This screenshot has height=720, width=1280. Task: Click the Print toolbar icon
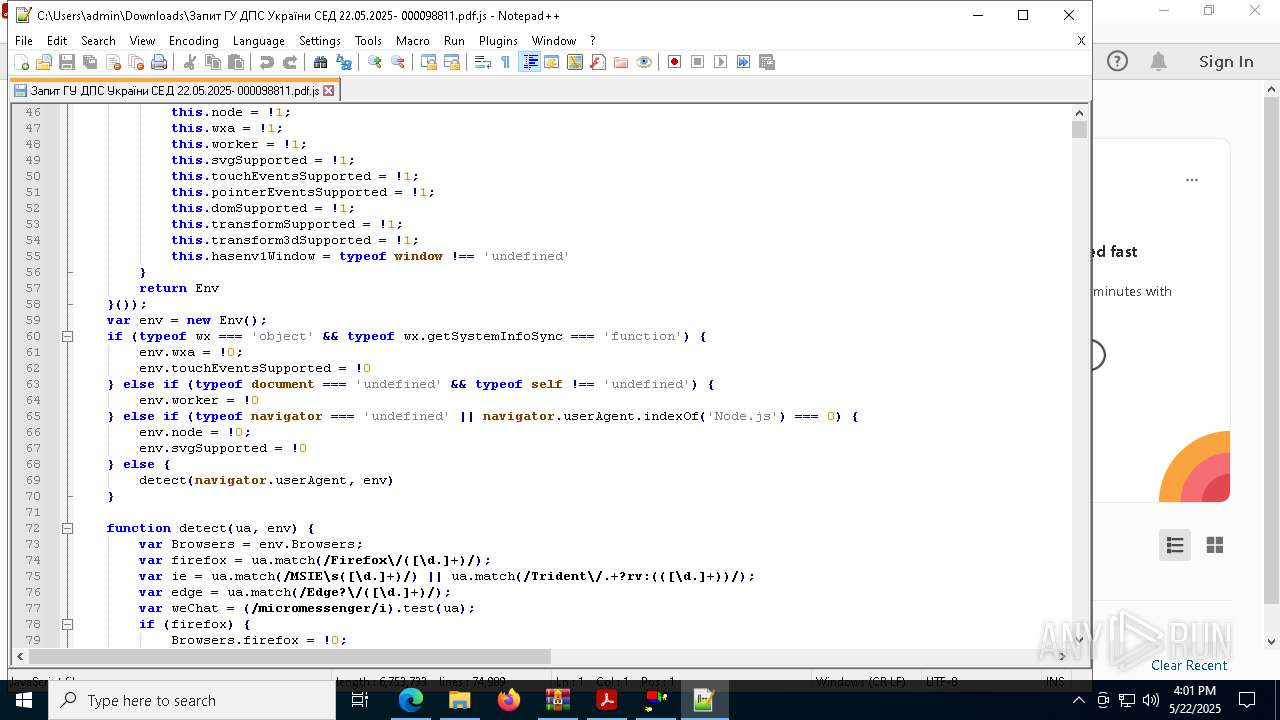[x=159, y=62]
